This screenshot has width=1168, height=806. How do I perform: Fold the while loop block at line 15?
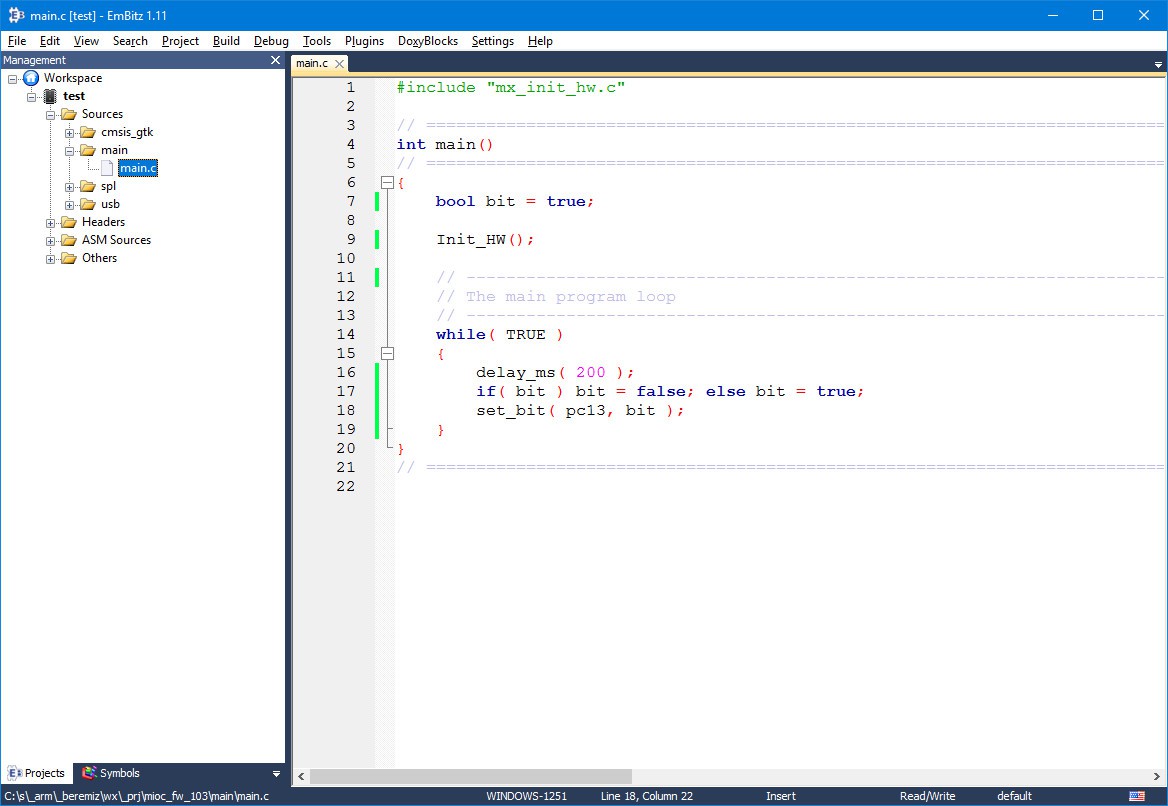click(387, 354)
